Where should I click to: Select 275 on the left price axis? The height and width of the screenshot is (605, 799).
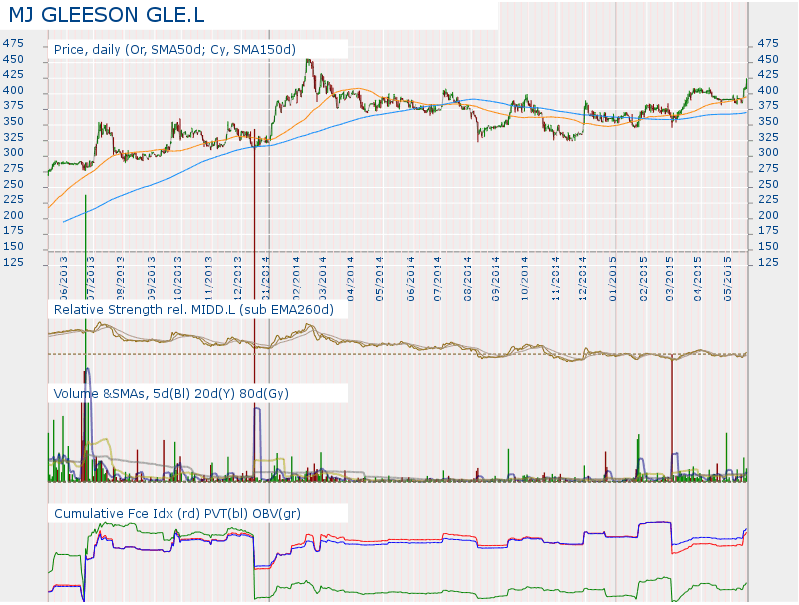coord(13,168)
